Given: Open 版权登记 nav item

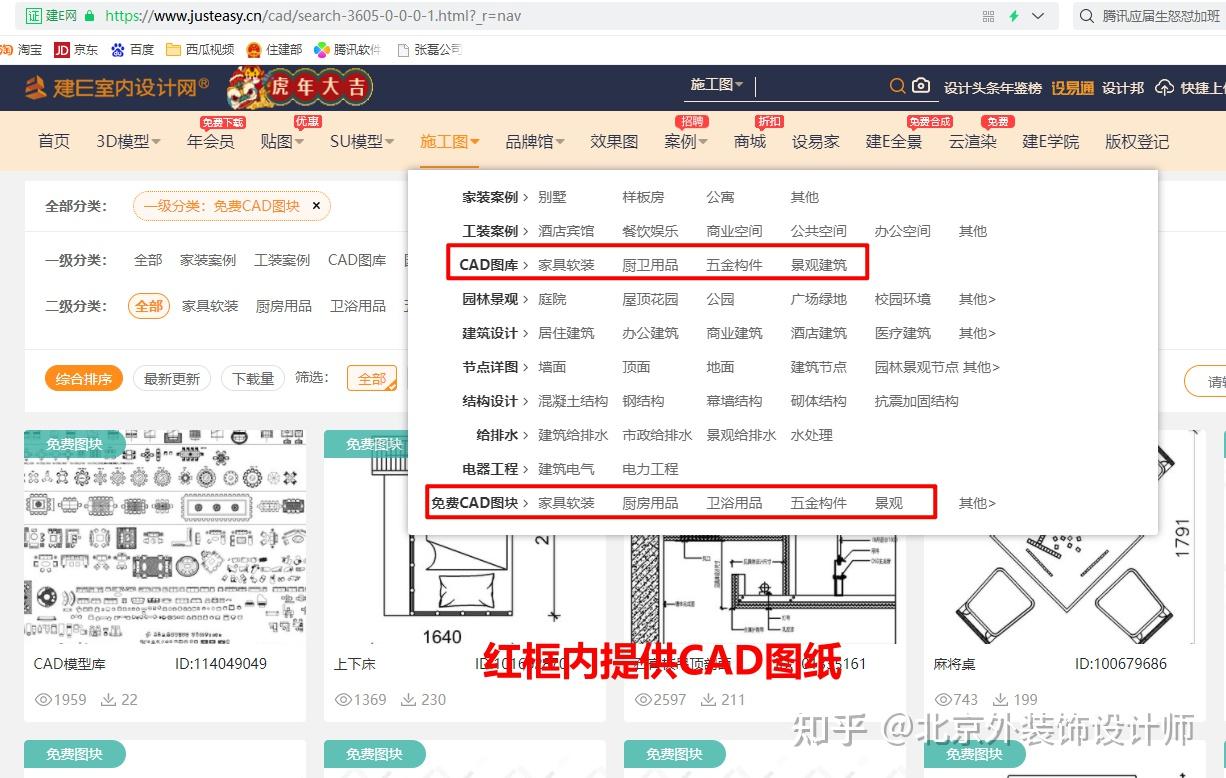Looking at the screenshot, I should tap(1137, 142).
